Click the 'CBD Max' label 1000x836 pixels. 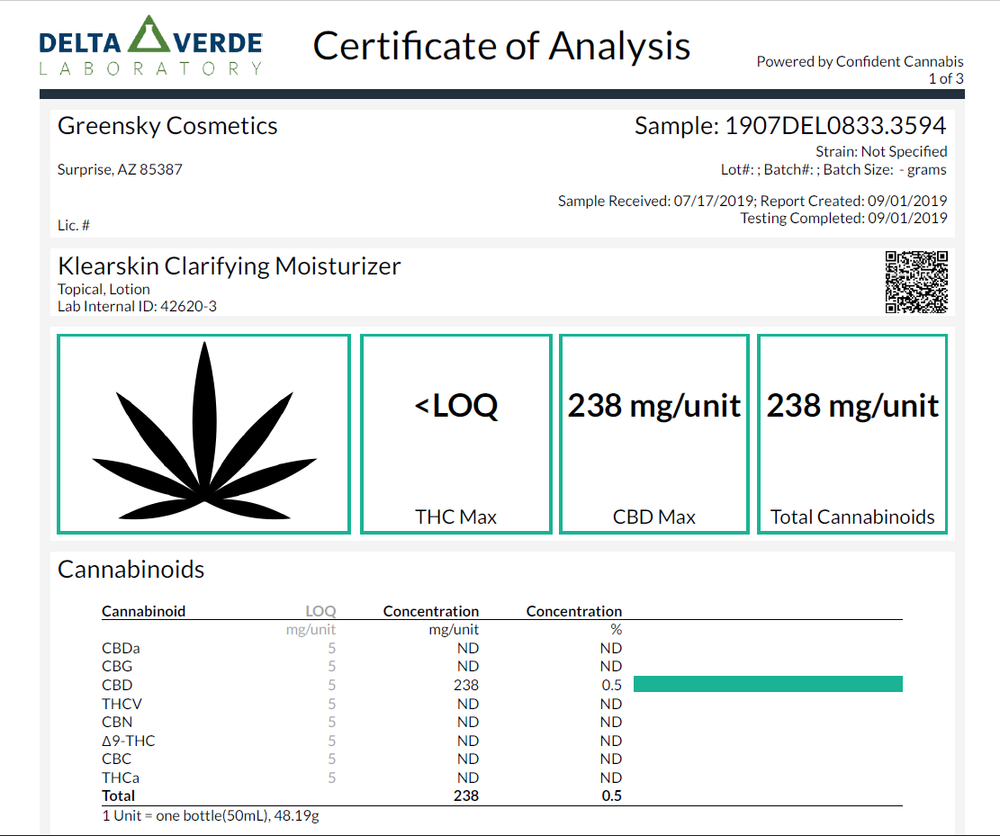tap(654, 517)
